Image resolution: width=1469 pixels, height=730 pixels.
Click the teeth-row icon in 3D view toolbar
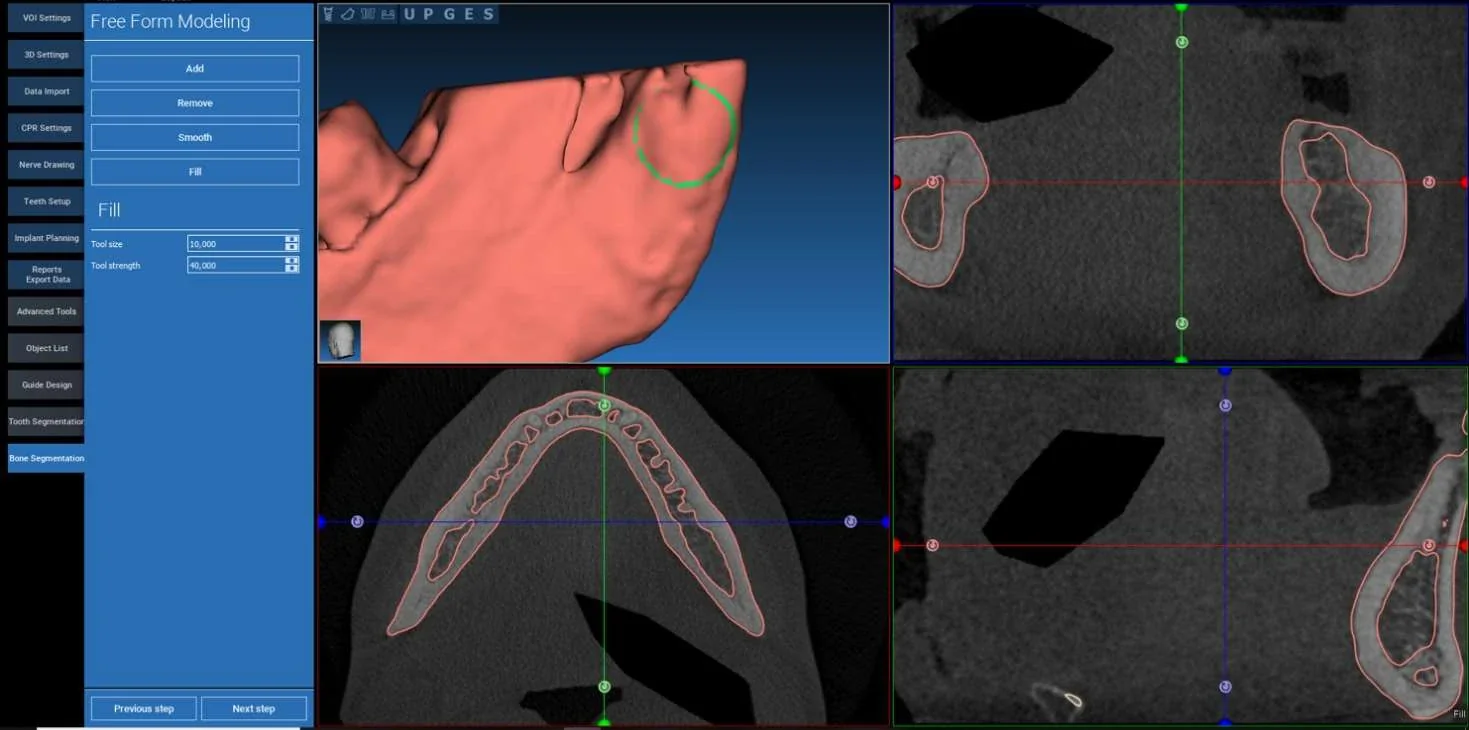tap(367, 14)
